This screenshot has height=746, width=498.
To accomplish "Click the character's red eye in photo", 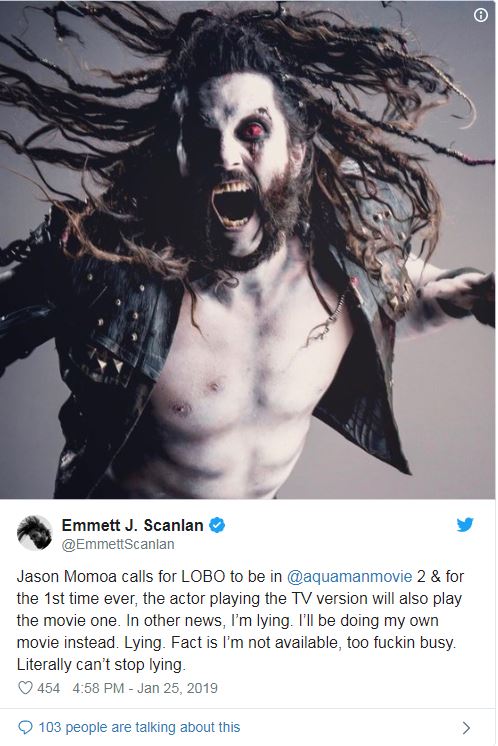I will pos(254,130).
